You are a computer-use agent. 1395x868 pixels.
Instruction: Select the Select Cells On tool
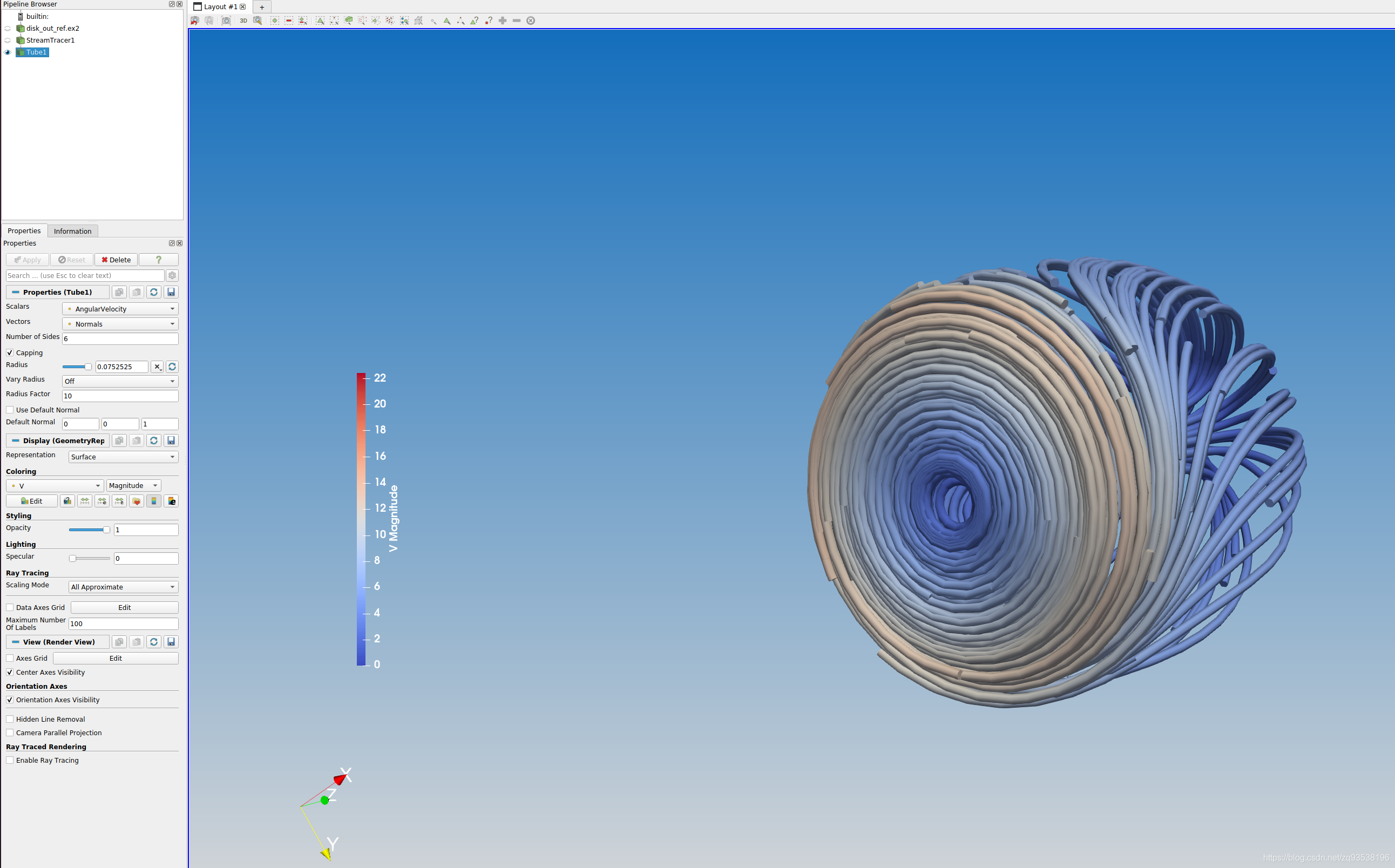coord(320,21)
